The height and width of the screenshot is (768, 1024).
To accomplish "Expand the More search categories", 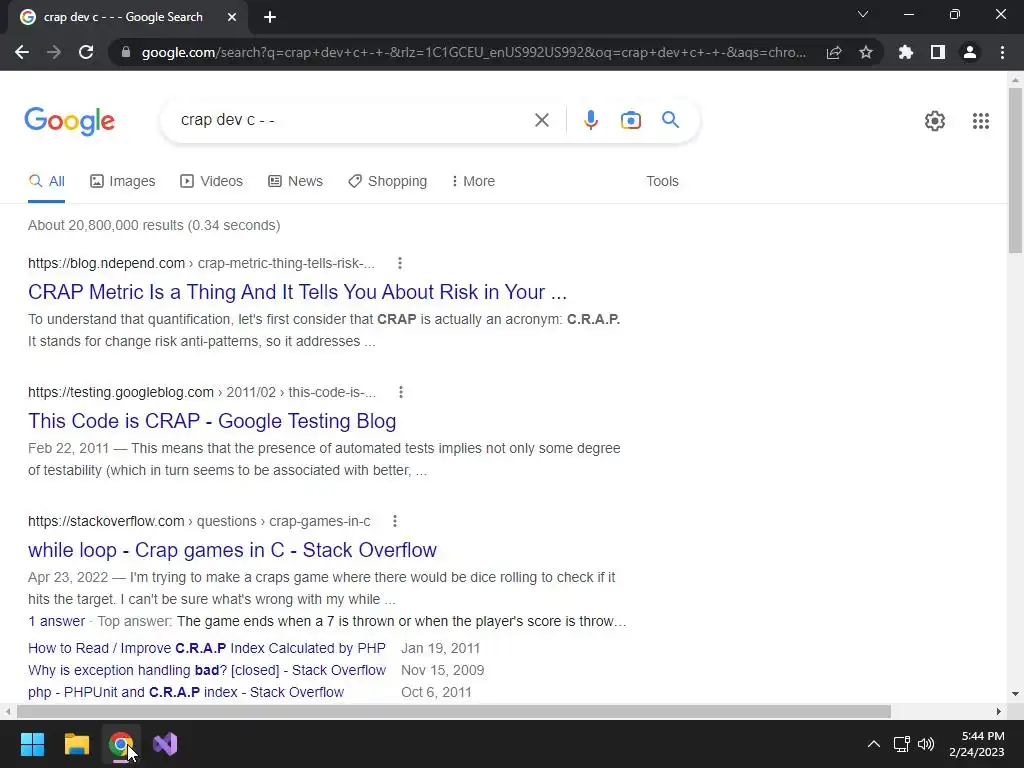I will click(473, 182).
